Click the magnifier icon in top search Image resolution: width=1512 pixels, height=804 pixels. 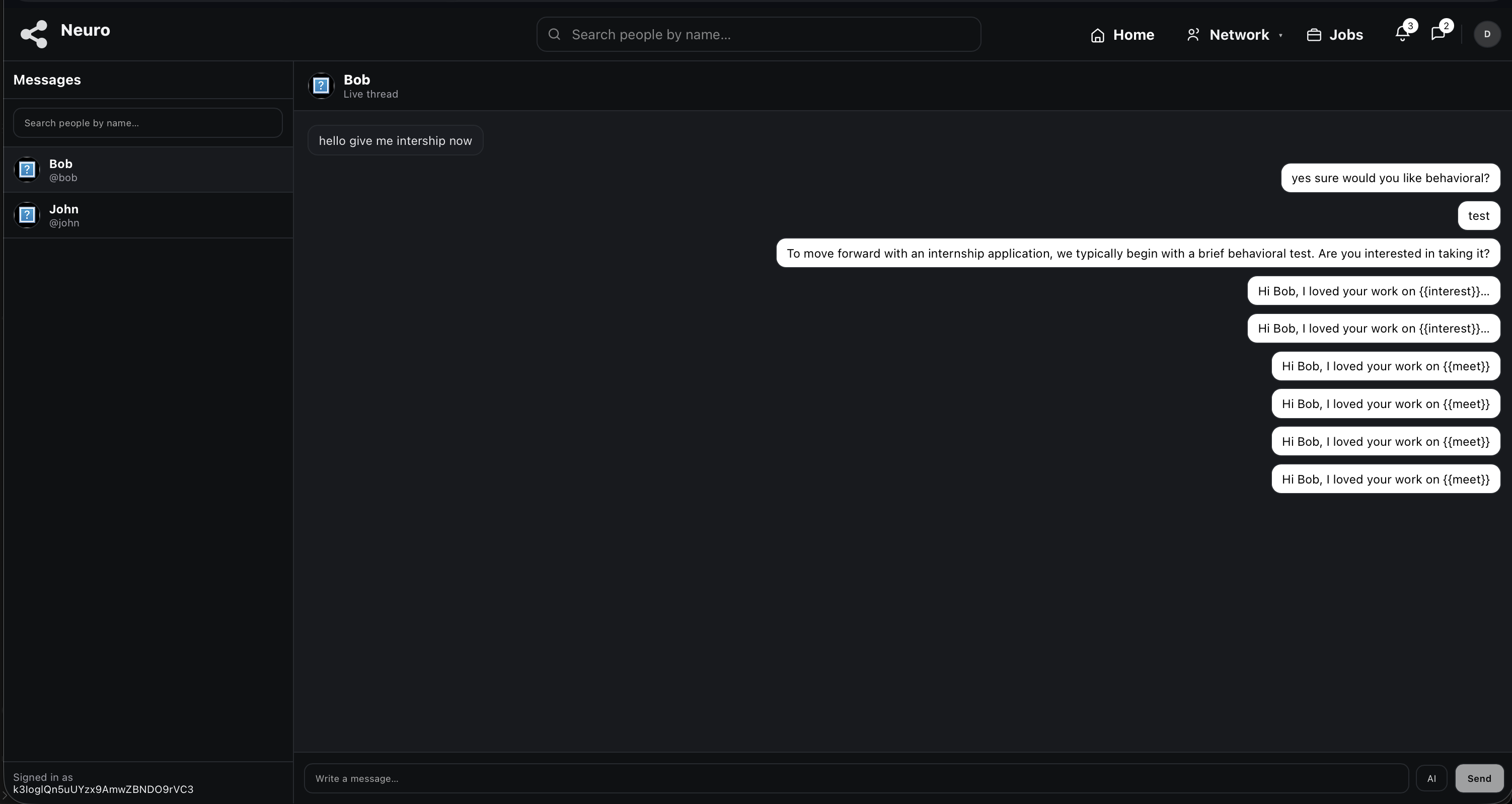pyautogui.click(x=554, y=34)
